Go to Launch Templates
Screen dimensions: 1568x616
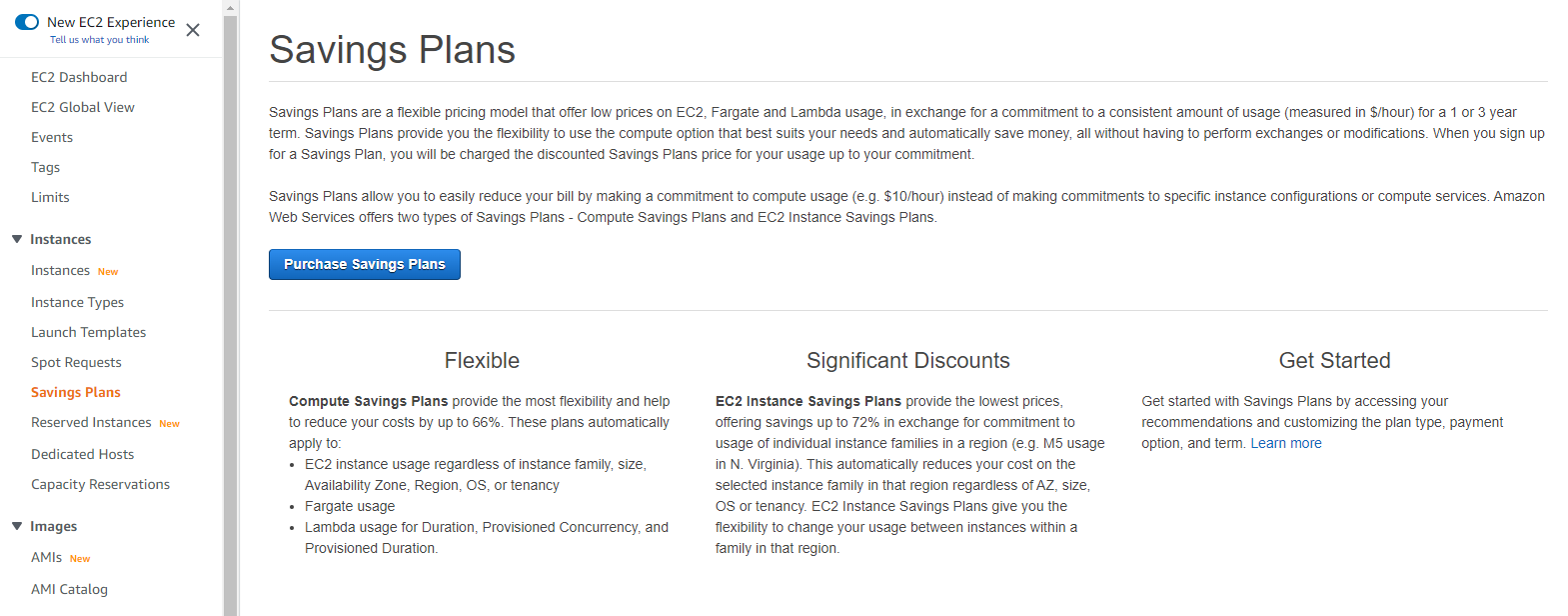(88, 332)
